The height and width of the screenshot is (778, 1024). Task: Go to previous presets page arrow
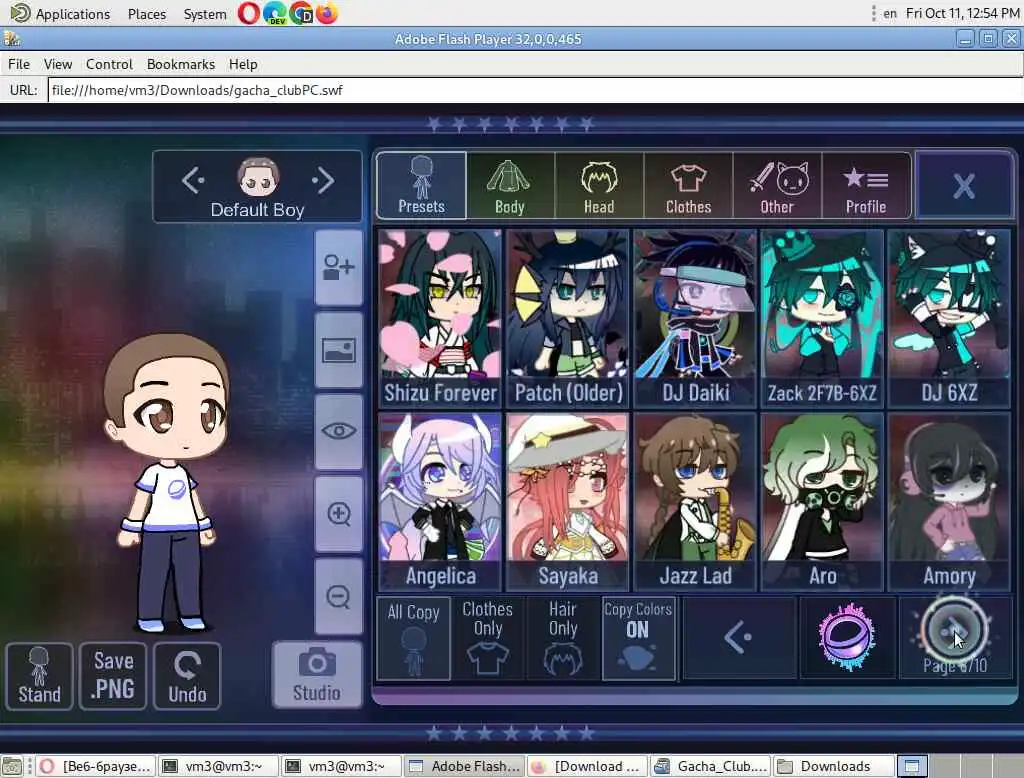point(739,637)
